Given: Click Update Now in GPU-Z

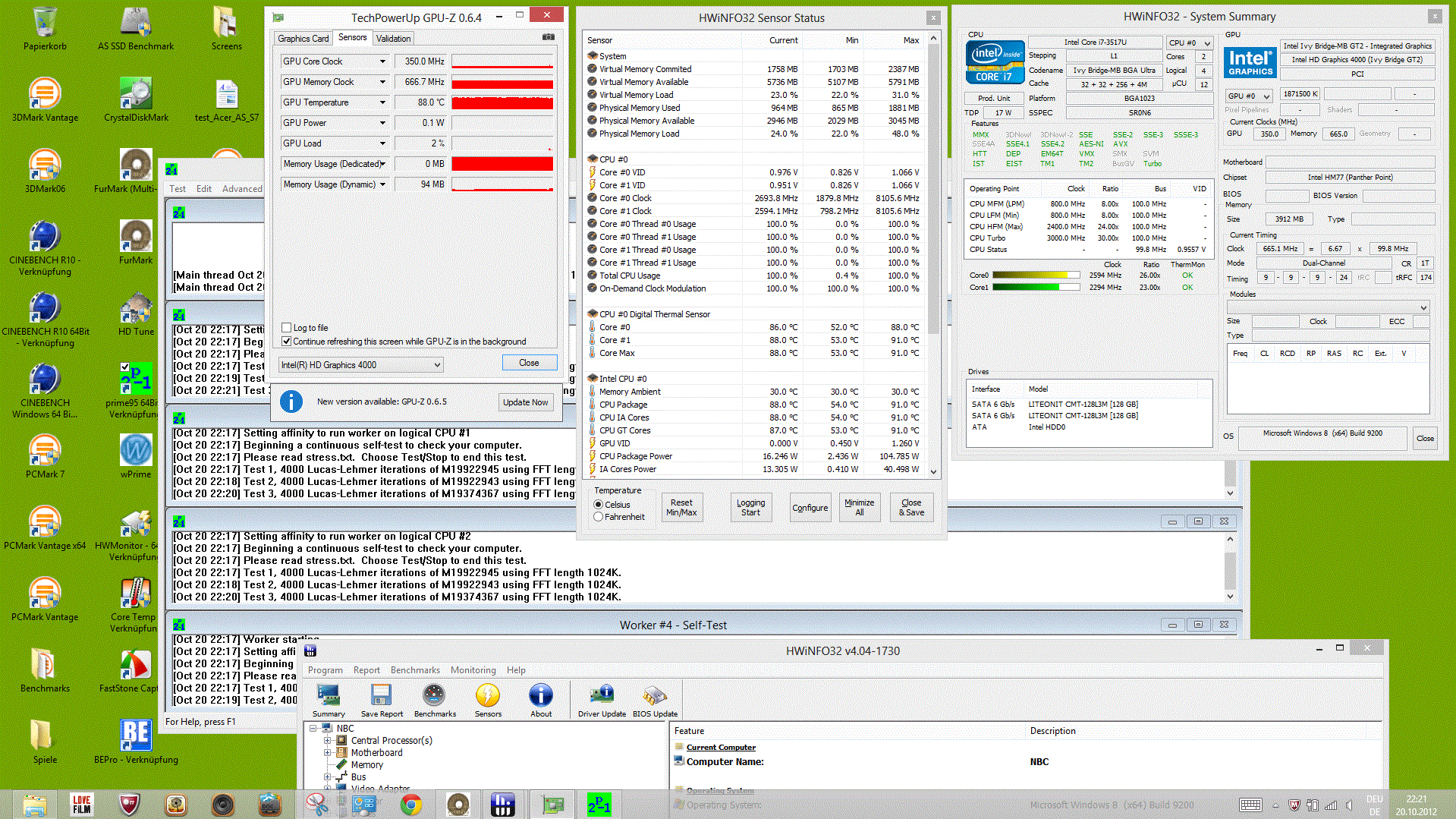Looking at the screenshot, I should click(x=526, y=402).
